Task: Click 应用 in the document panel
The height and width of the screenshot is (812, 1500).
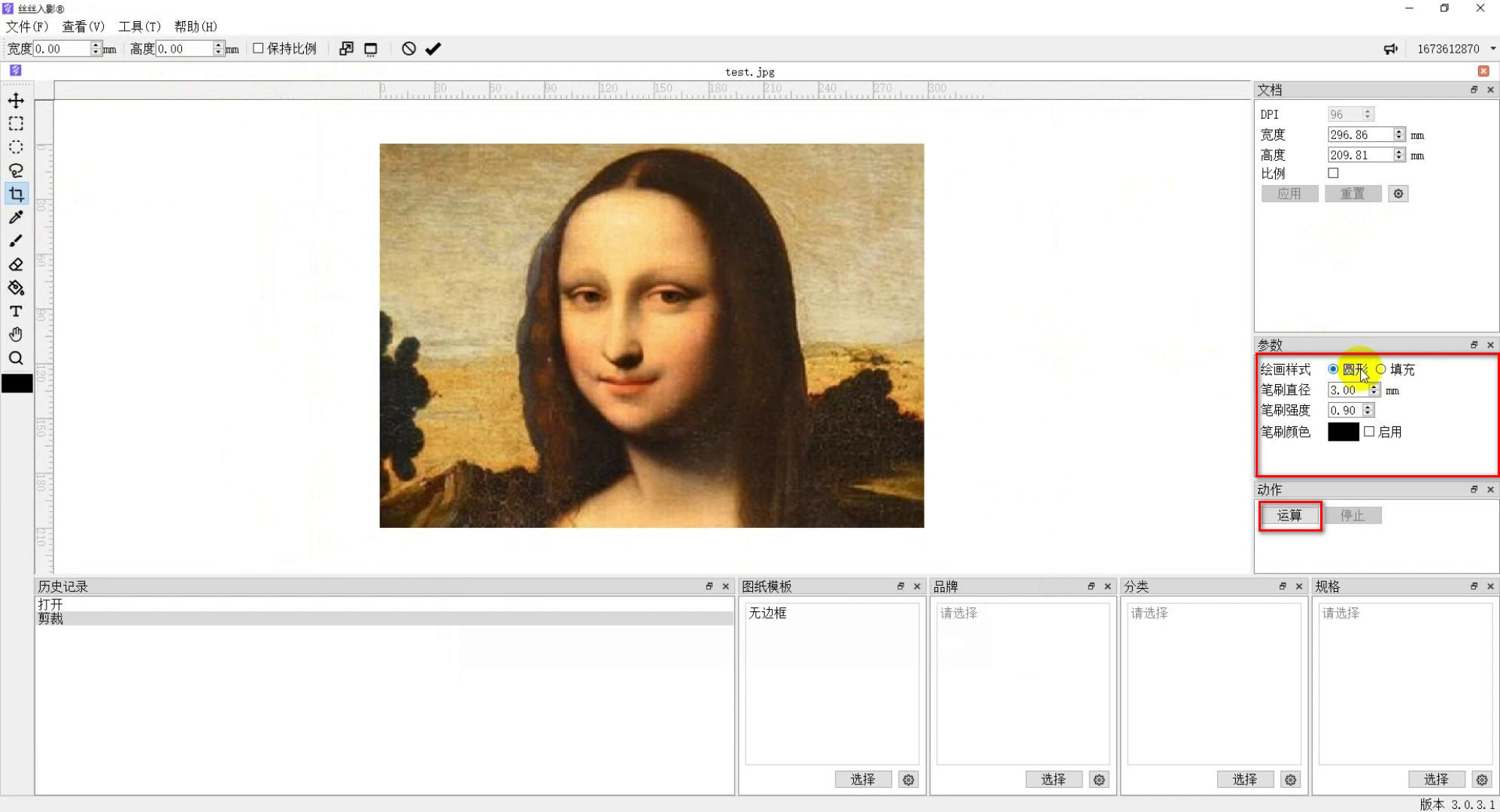Action: 1289,193
